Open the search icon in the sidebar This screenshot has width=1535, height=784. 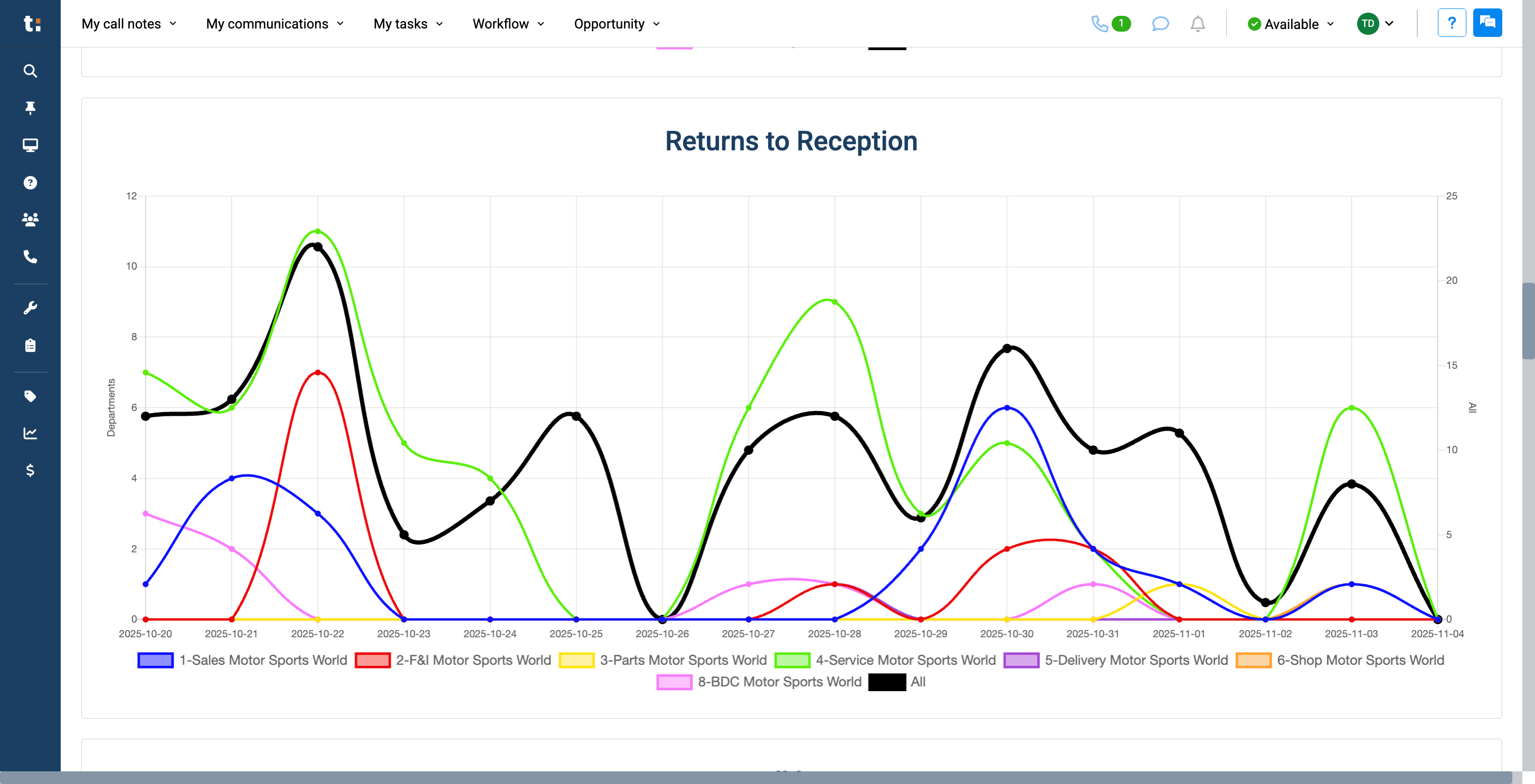31,71
